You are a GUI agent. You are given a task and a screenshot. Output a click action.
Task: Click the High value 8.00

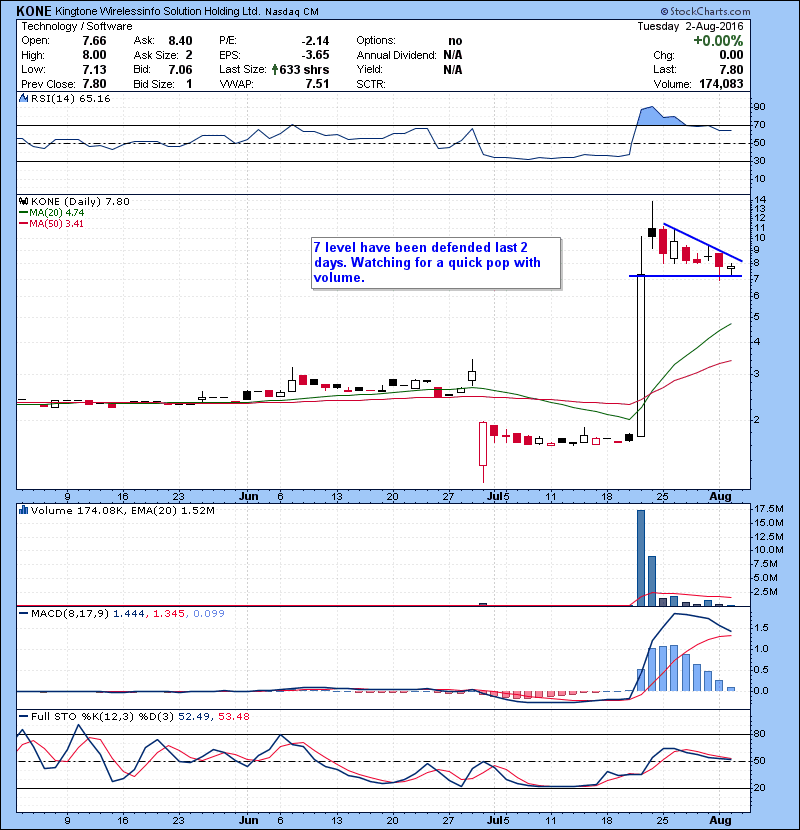tap(94, 55)
